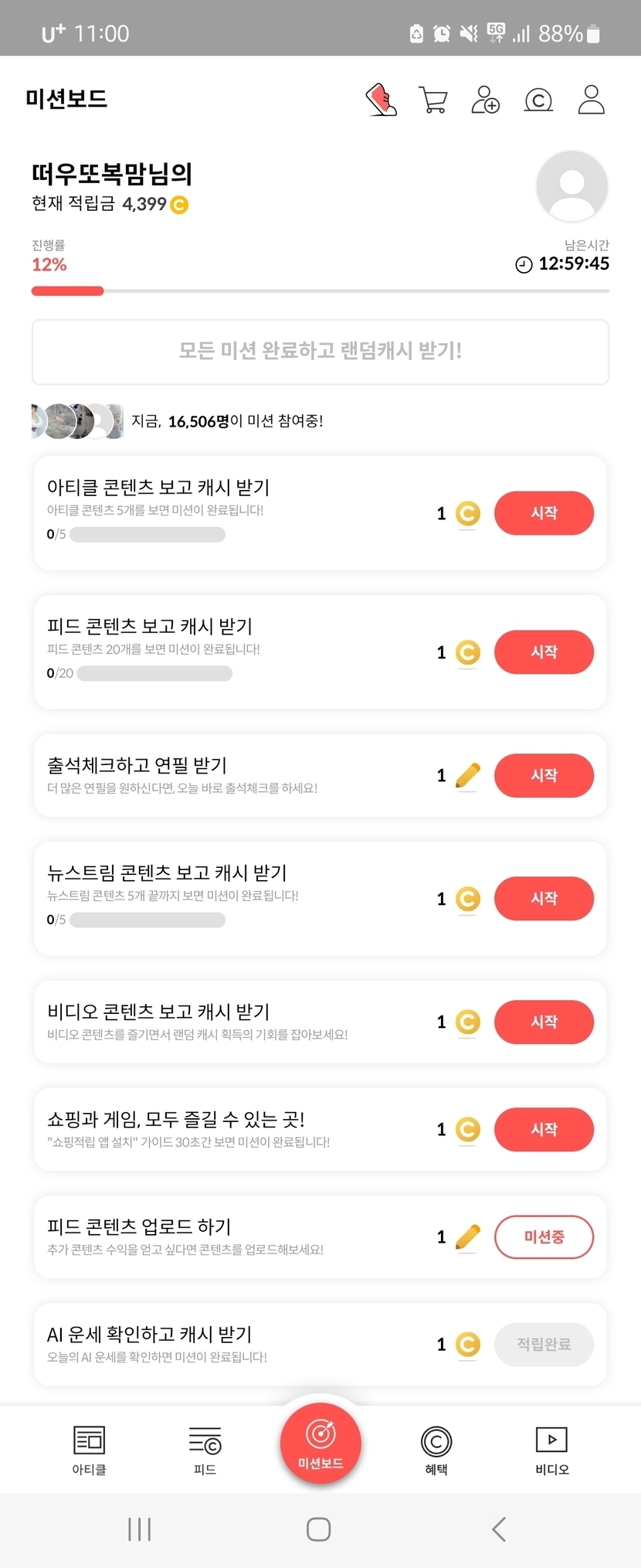Image resolution: width=641 pixels, height=1568 pixels.
Task: Open the red sneaker step icon
Action: click(381, 100)
